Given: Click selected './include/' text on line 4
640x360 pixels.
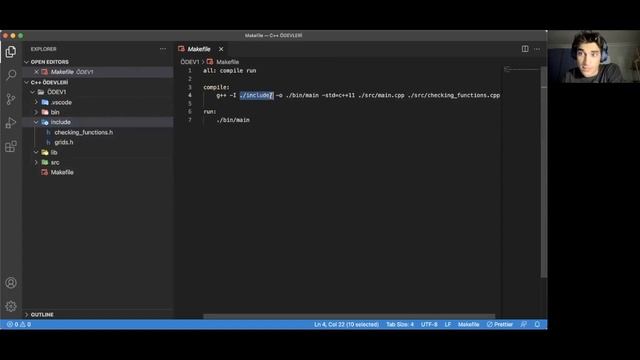Looking at the screenshot, I should (256, 96).
